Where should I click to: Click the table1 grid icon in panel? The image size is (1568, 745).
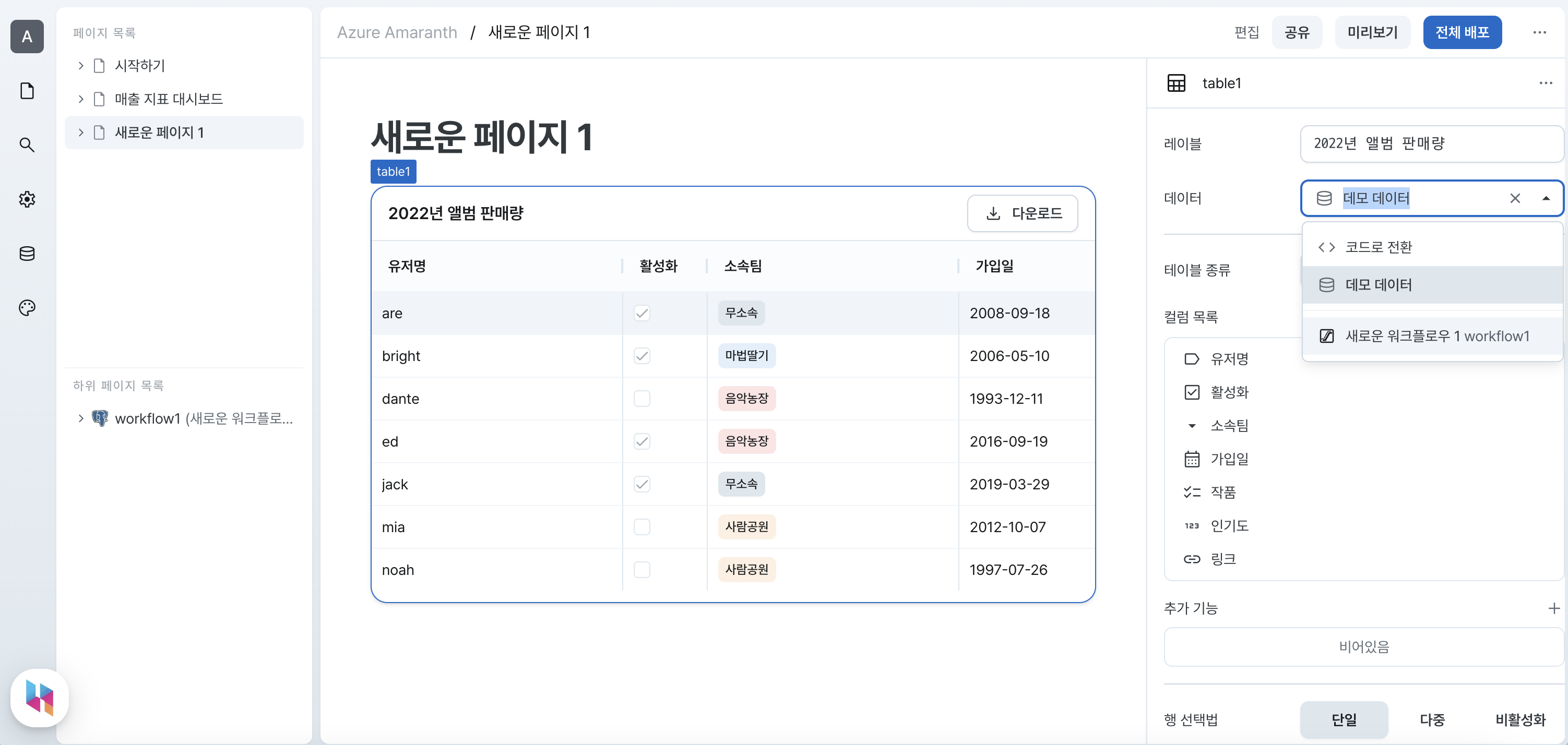click(x=1176, y=83)
